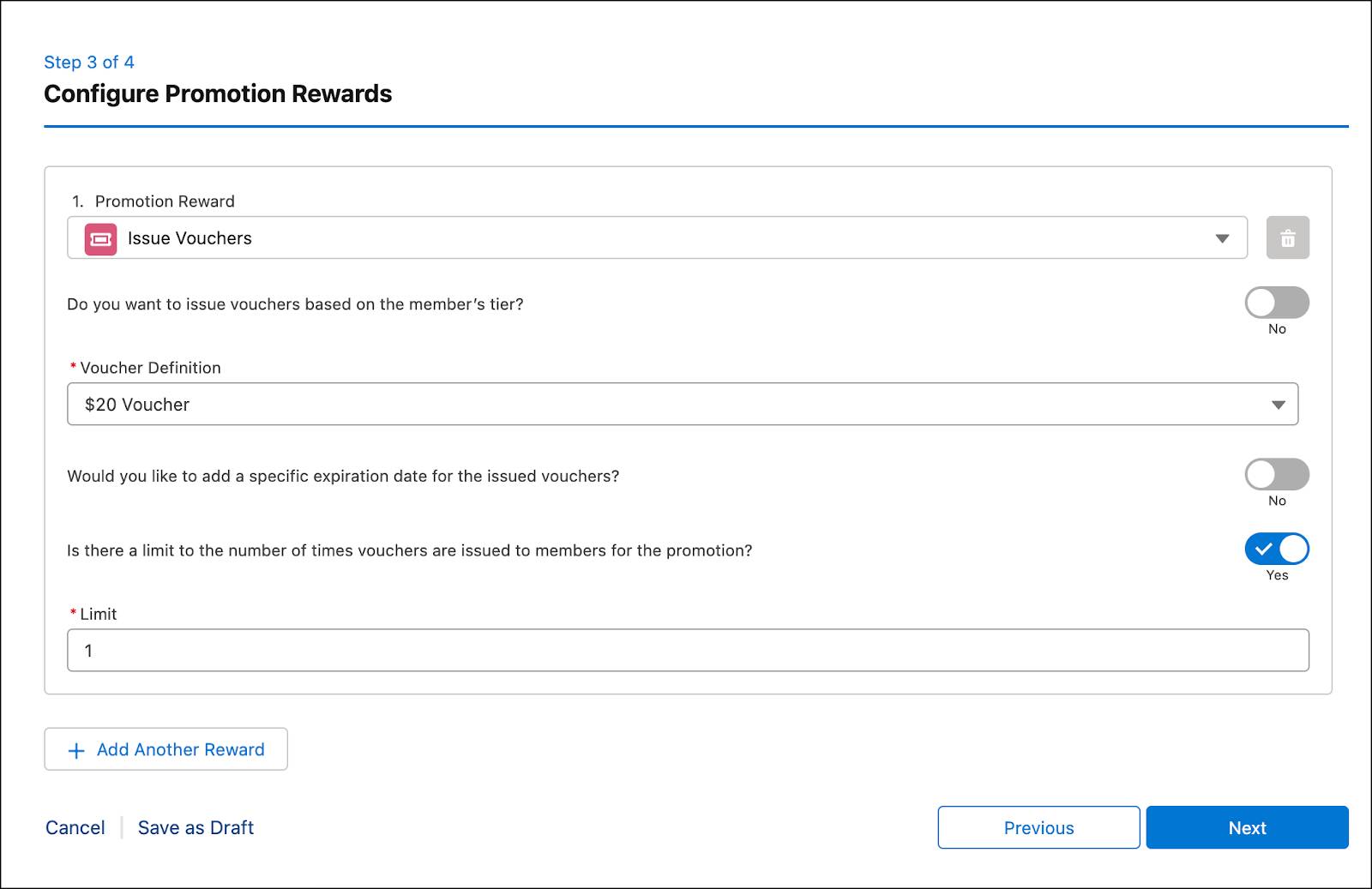Disable the voucher issuance limit toggle
This screenshot has width=1372, height=889.
point(1277,549)
